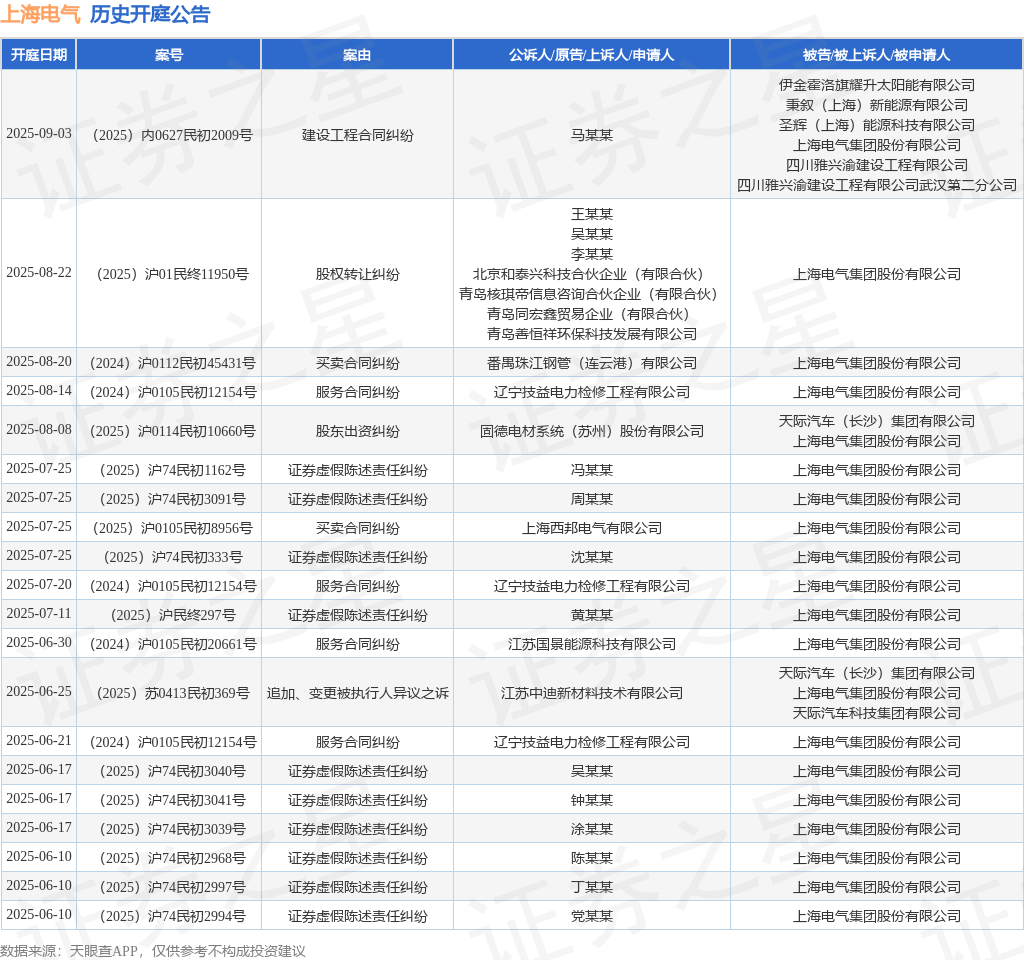Click plaintiff 番禺珠江钢管（连云港）有限公司
This screenshot has width=1024, height=960.
coord(592,363)
